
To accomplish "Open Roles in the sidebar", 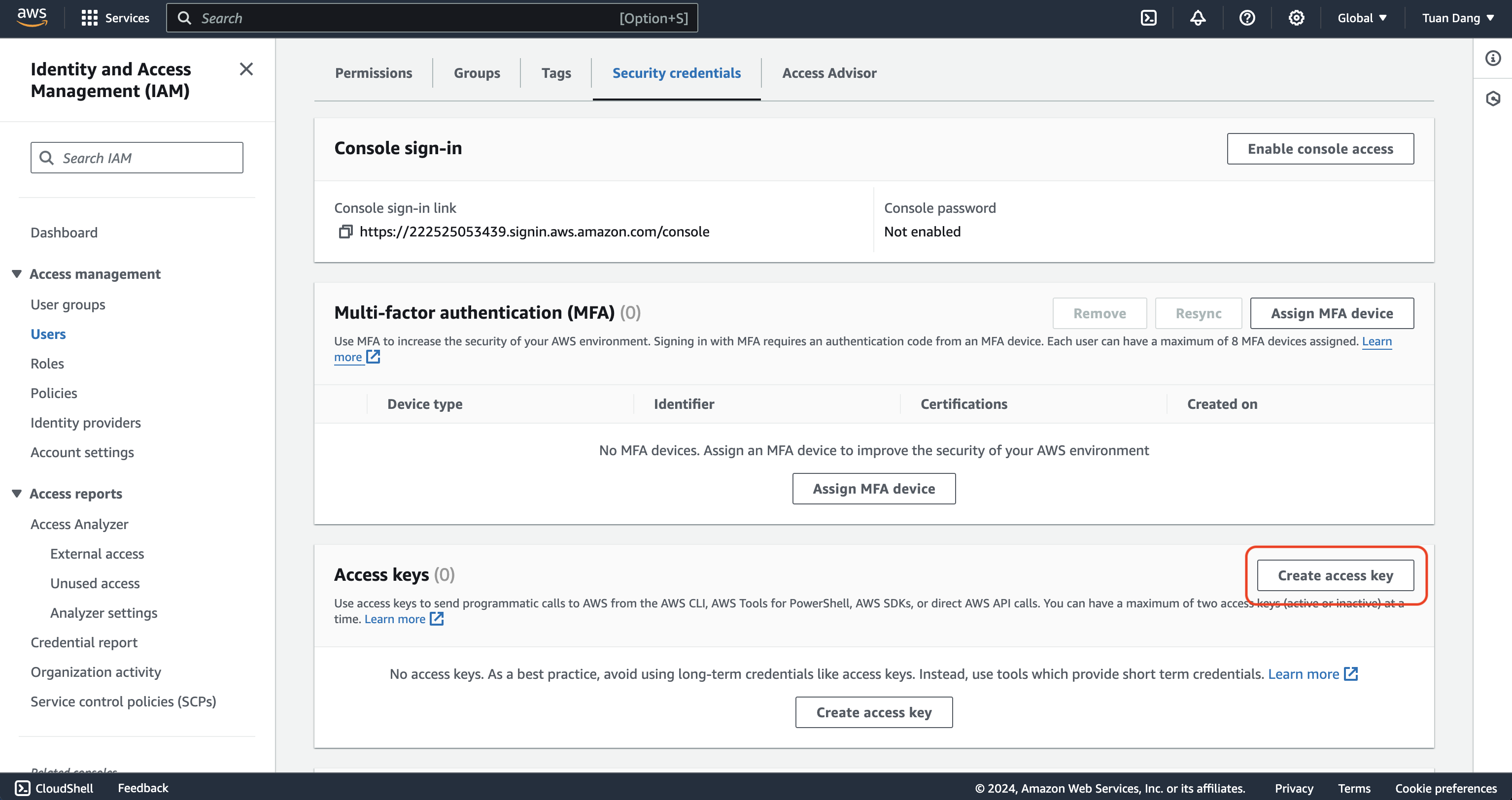I will 47,364.
